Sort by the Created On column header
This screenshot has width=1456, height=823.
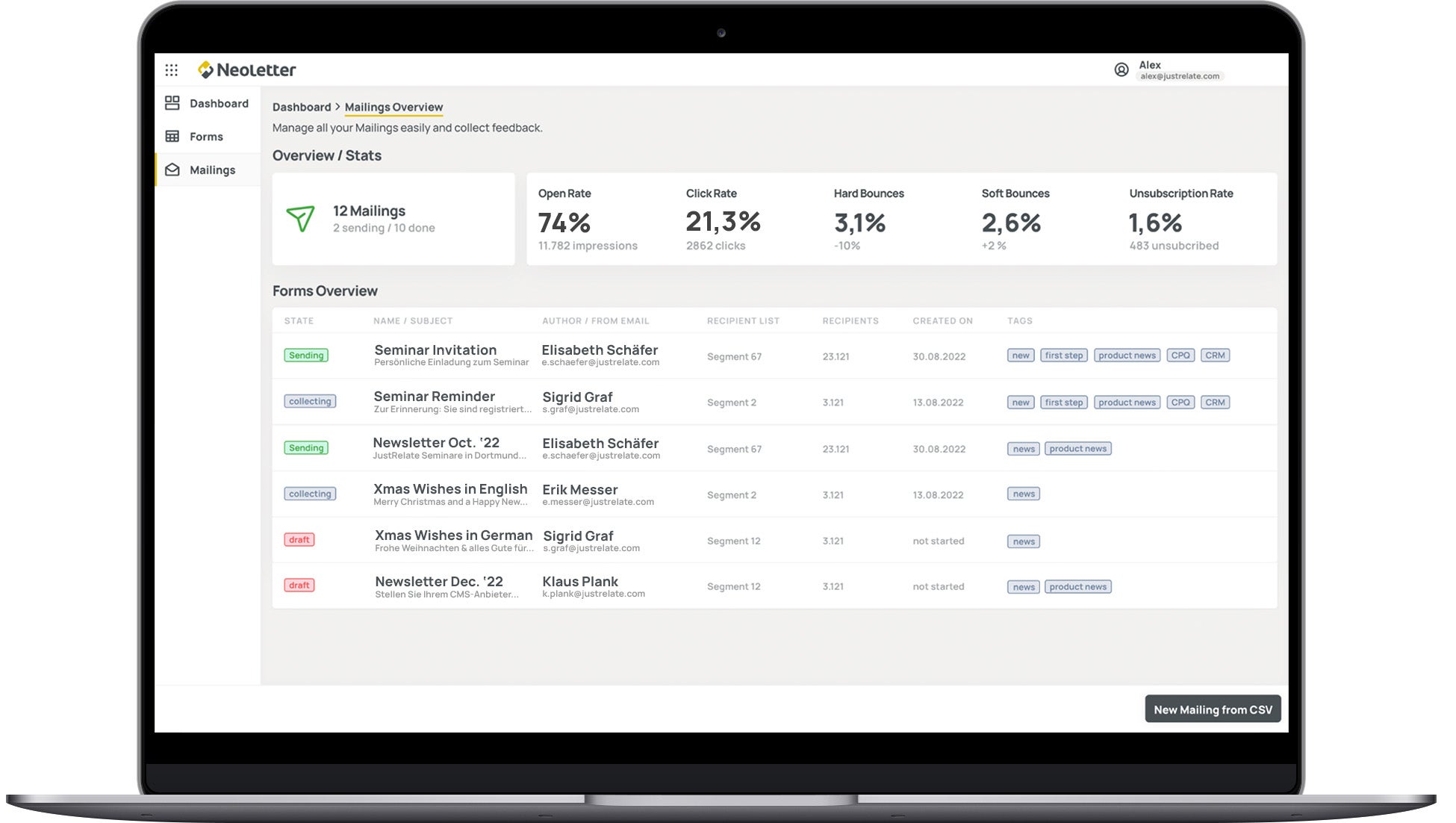pyautogui.click(x=942, y=321)
